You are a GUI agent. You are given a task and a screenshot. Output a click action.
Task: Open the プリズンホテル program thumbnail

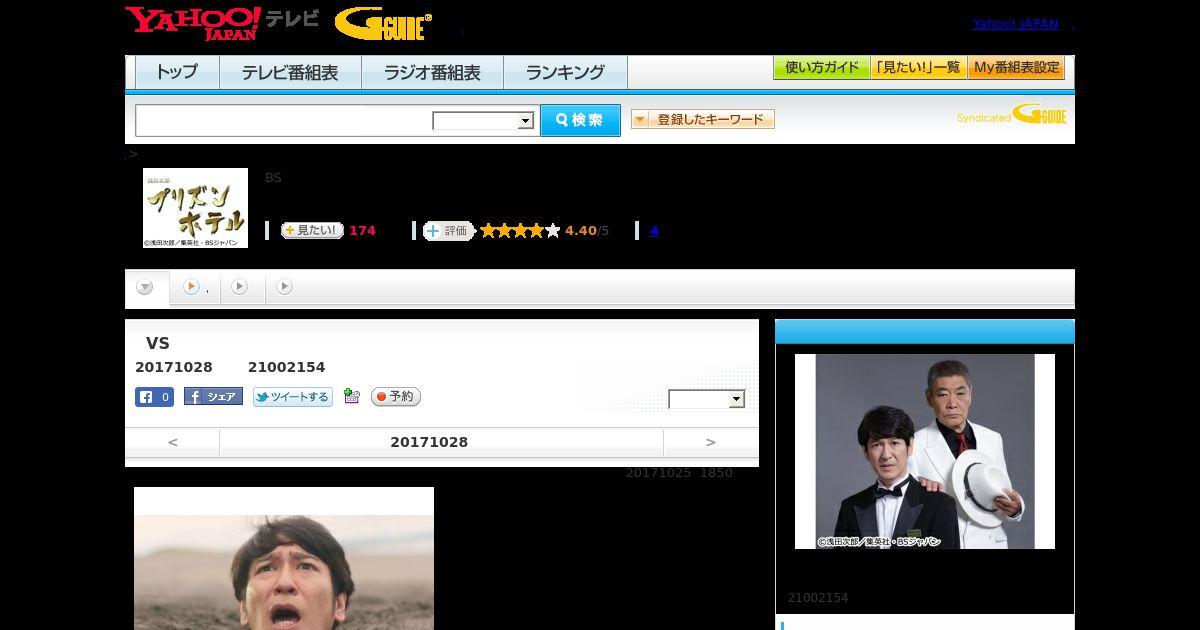pyautogui.click(x=195, y=208)
